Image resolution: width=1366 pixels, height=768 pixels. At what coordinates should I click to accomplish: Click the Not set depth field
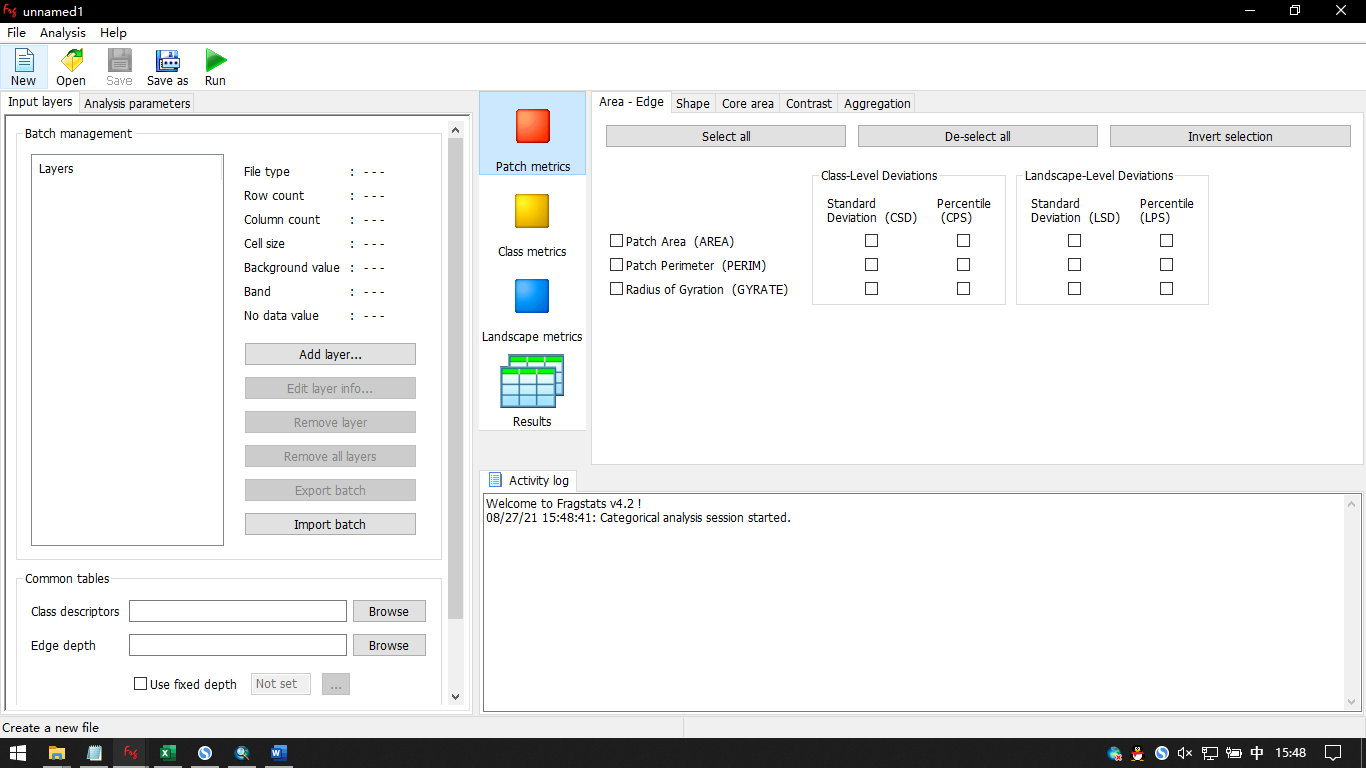(281, 684)
